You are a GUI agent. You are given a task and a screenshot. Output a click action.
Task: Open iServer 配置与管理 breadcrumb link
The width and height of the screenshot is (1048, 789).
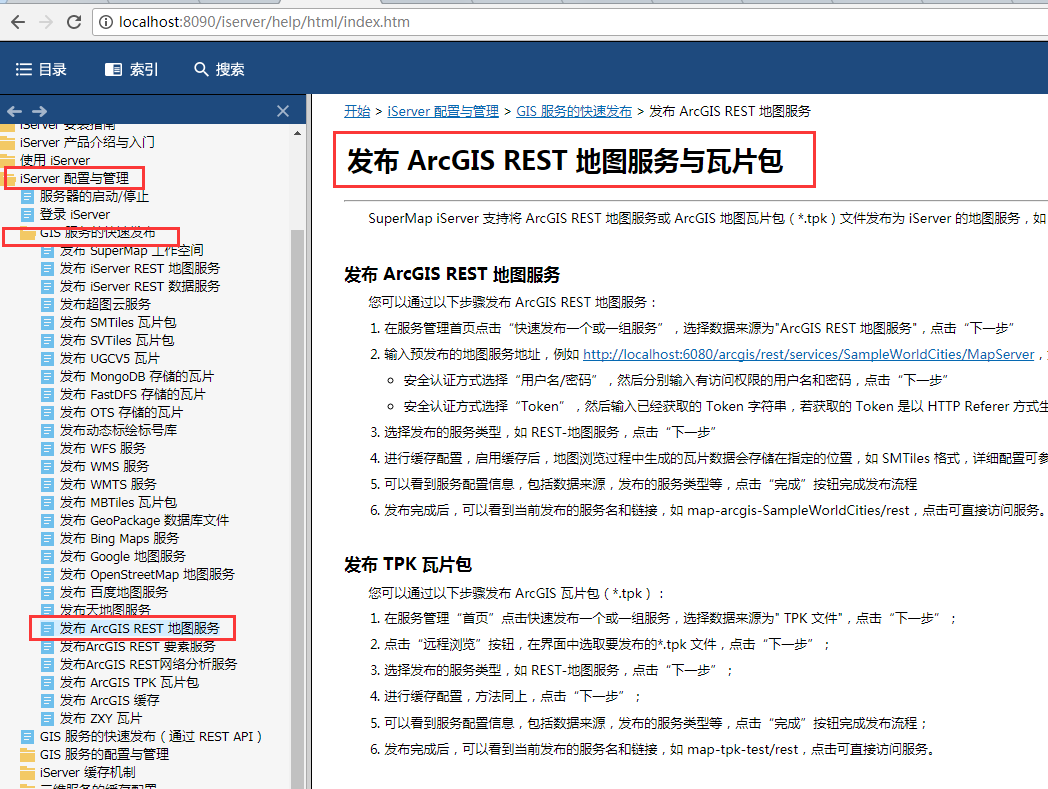pyautogui.click(x=443, y=111)
